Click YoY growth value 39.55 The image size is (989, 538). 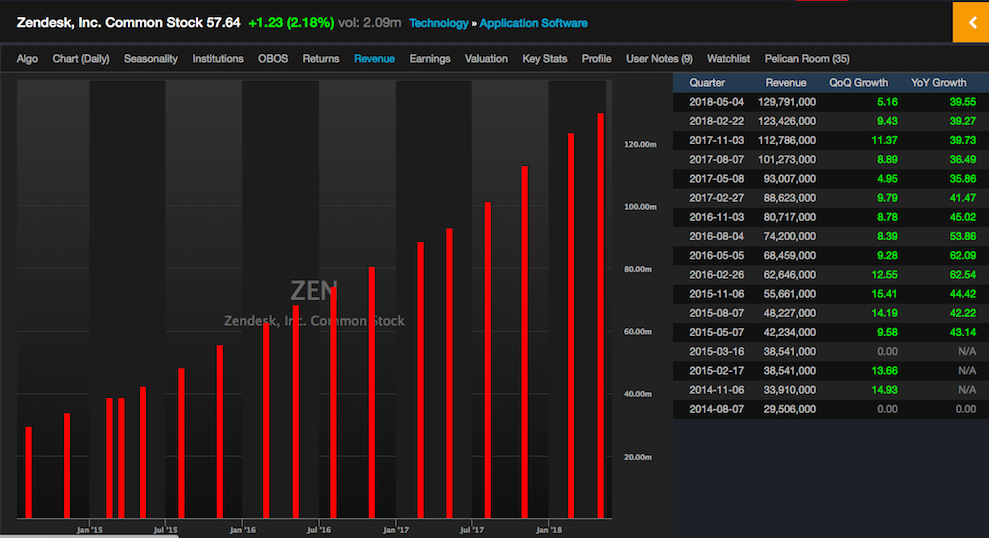pos(963,102)
